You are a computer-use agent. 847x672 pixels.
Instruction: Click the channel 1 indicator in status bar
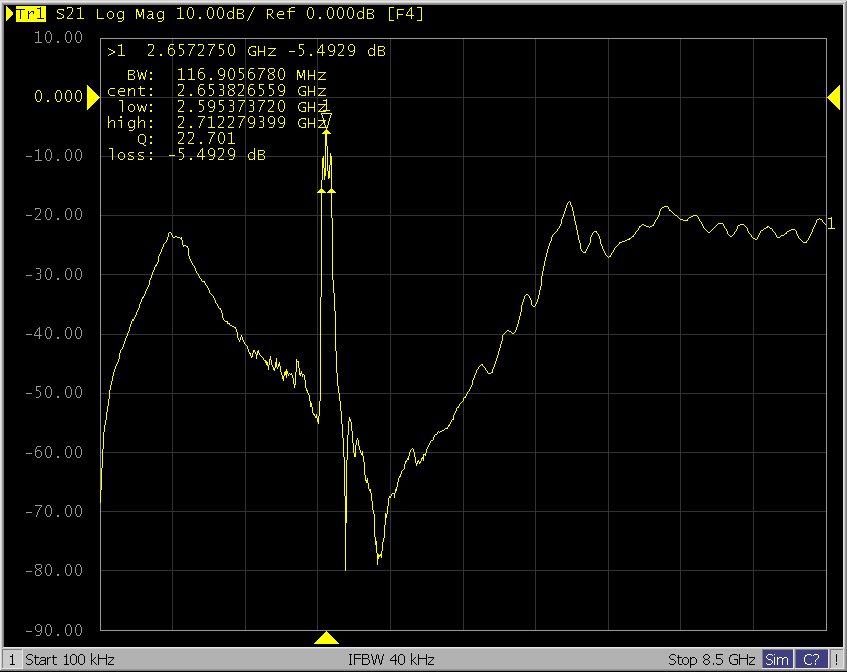[x=12, y=660]
